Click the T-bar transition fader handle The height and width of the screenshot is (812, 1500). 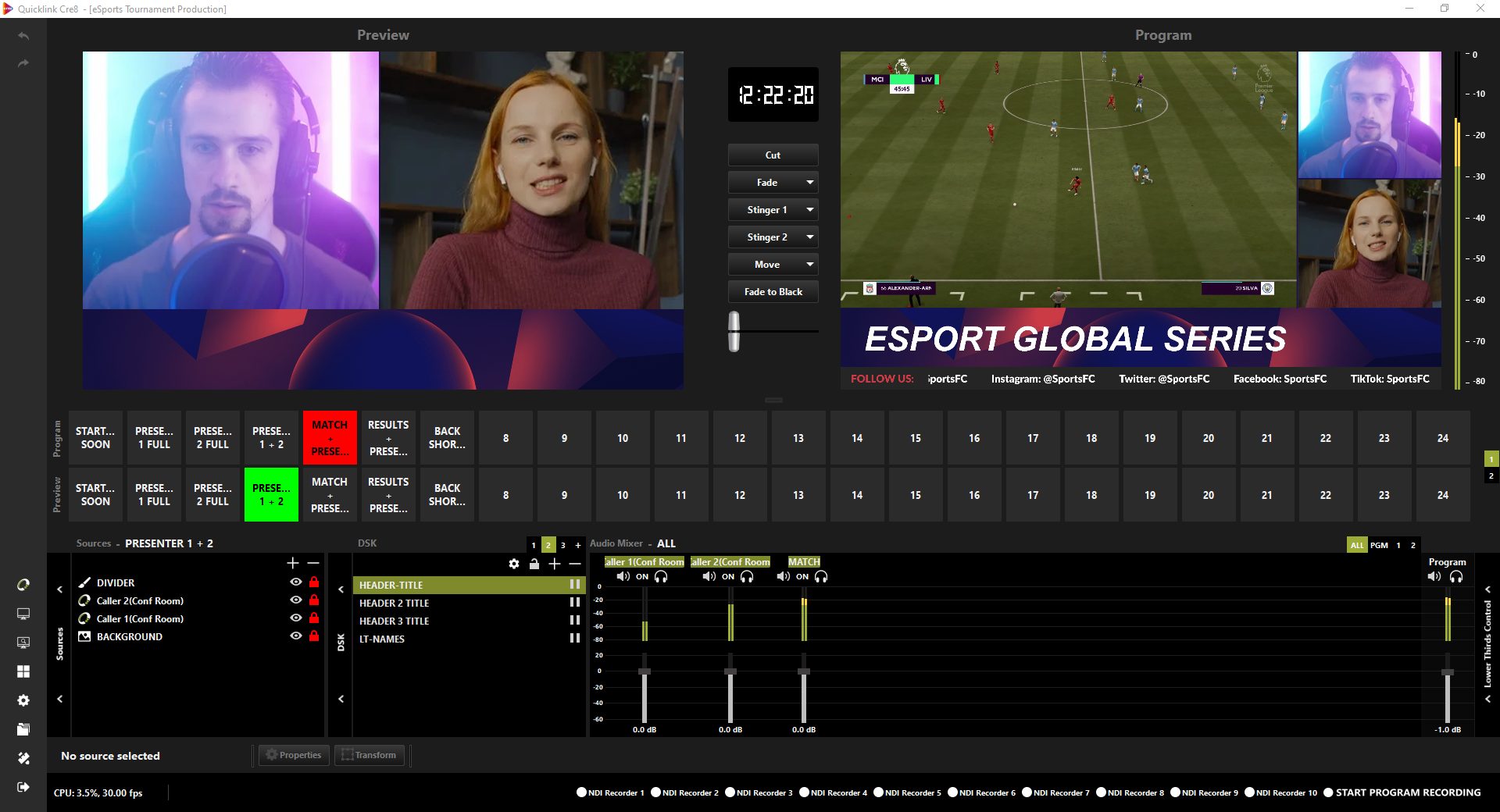point(734,332)
